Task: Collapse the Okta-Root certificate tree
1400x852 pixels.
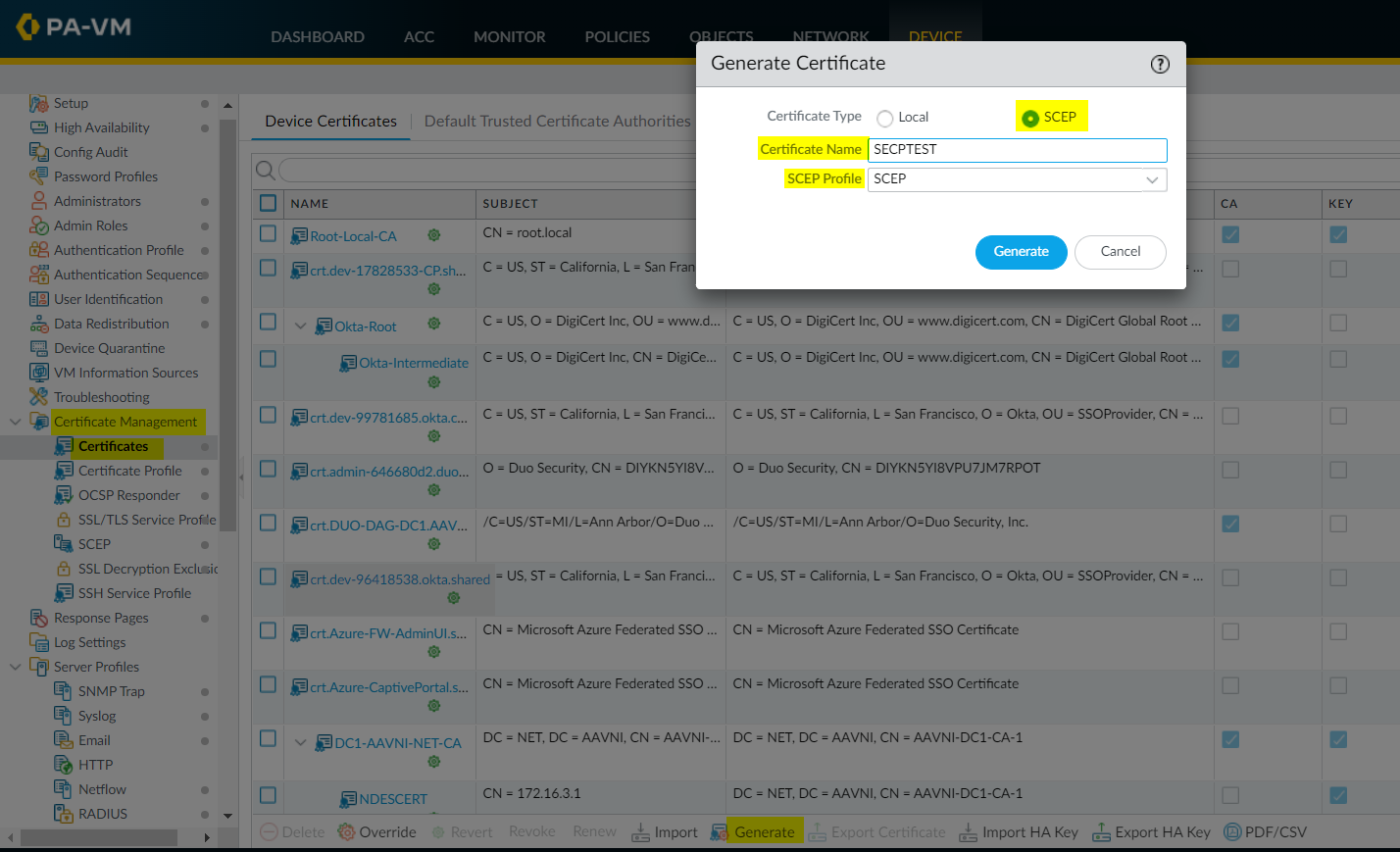Action: point(301,326)
